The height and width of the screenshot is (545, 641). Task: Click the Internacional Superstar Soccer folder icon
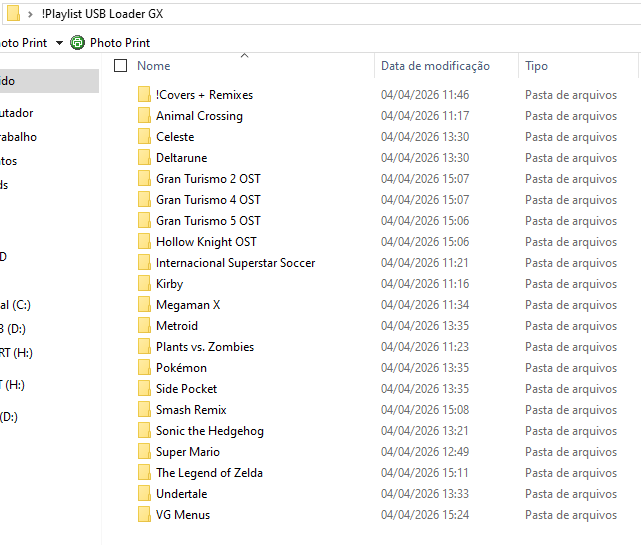(144, 262)
